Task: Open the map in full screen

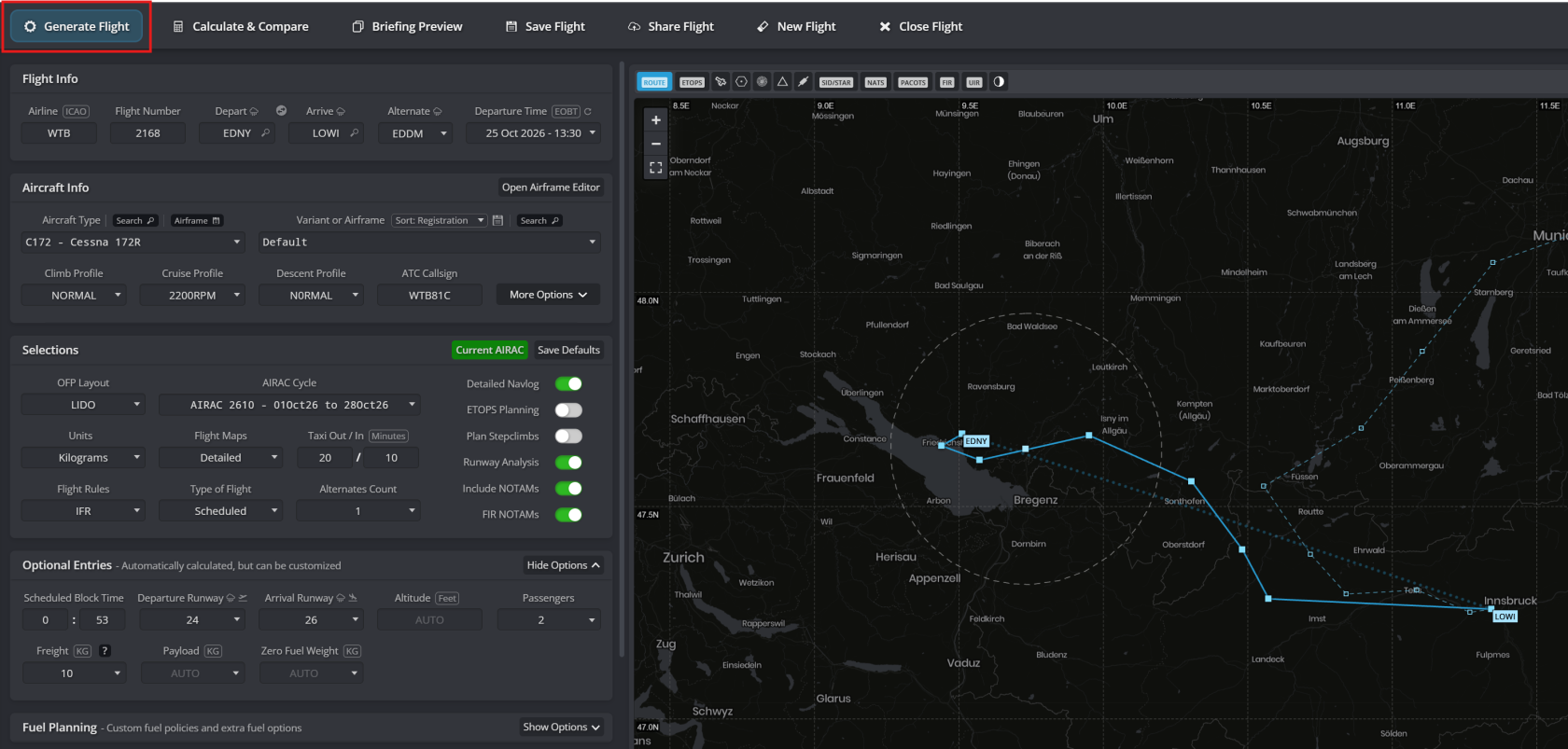Action: 656,168
